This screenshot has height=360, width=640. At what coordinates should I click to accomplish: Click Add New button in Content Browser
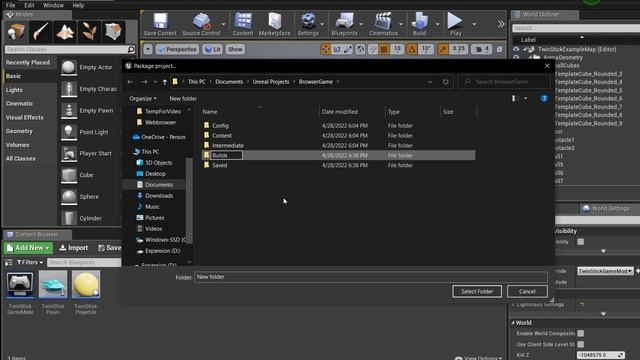click(x=29, y=248)
